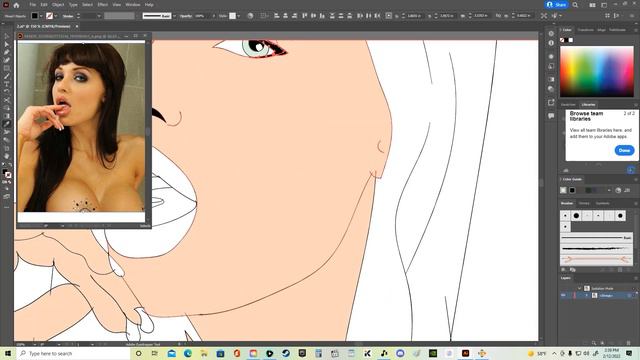Select the charcoal stroke brush in Brushes list
640x360 pixels.
(x=596, y=248)
